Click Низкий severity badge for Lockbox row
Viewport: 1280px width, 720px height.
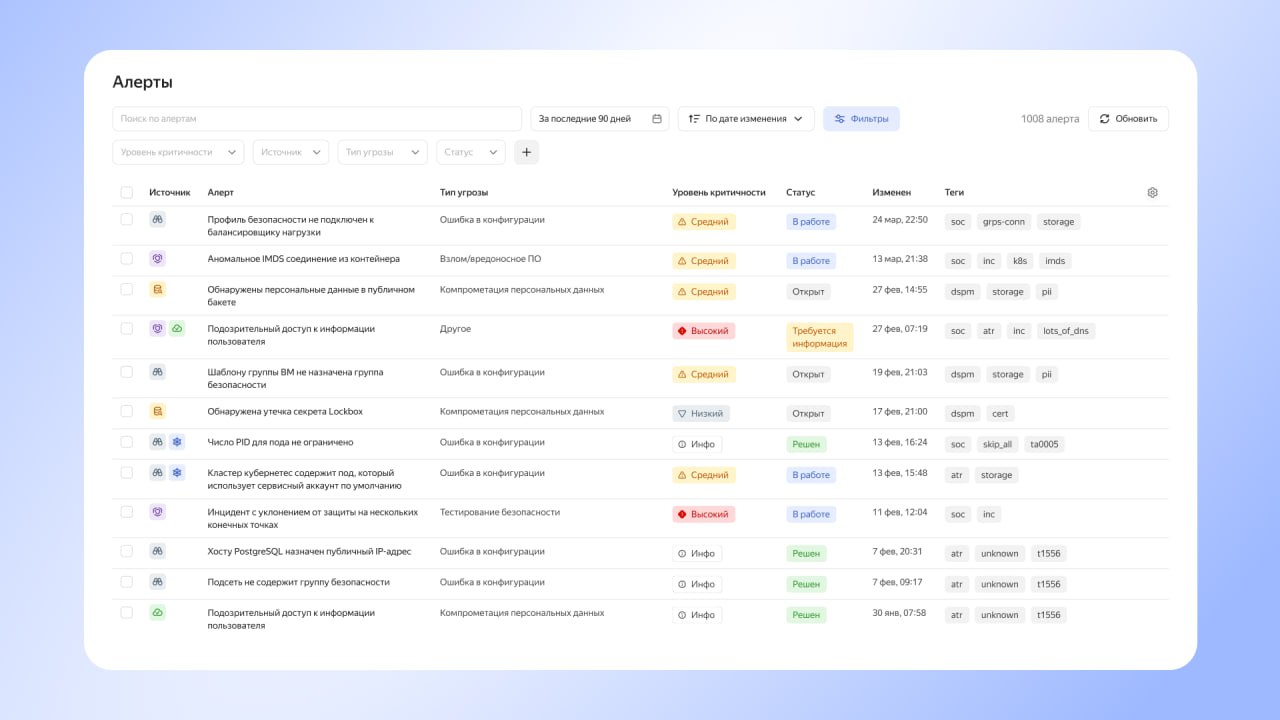pyautogui.click(x=700, y=413)
